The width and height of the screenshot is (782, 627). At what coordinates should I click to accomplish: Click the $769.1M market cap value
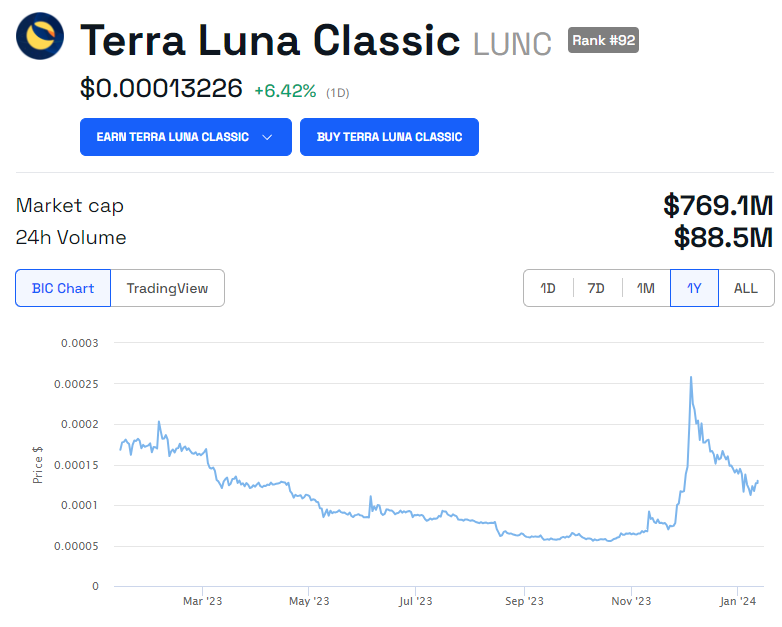718,206
